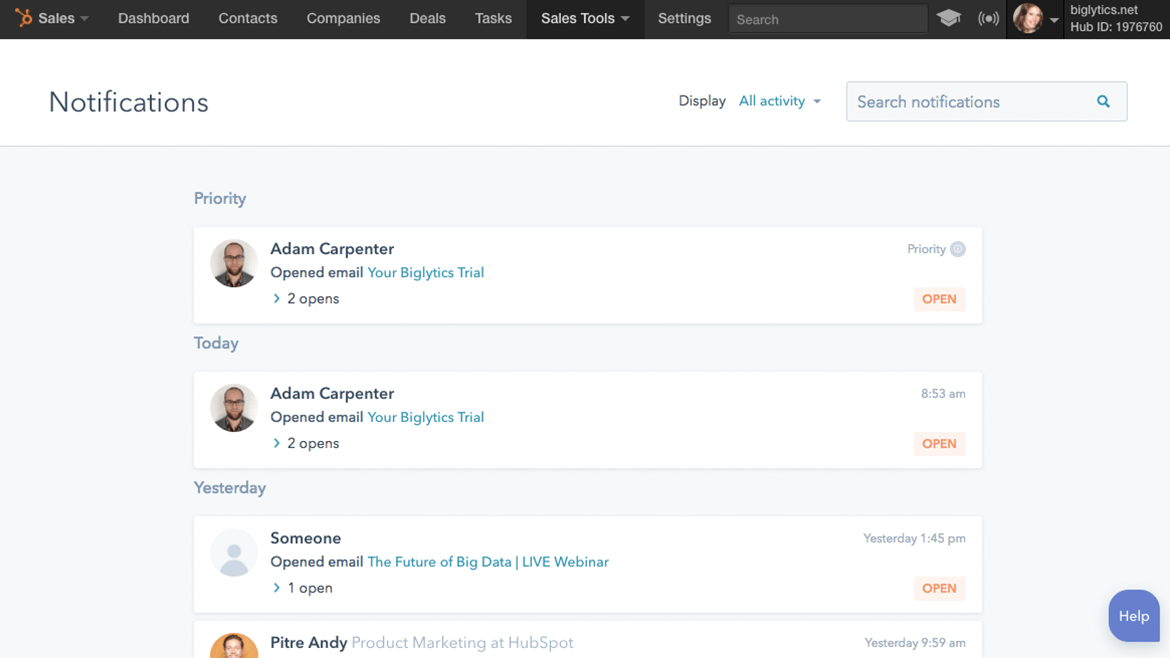Click the Priority info icon
Viewport: 1170px width, 658px height.
(957, 249)
